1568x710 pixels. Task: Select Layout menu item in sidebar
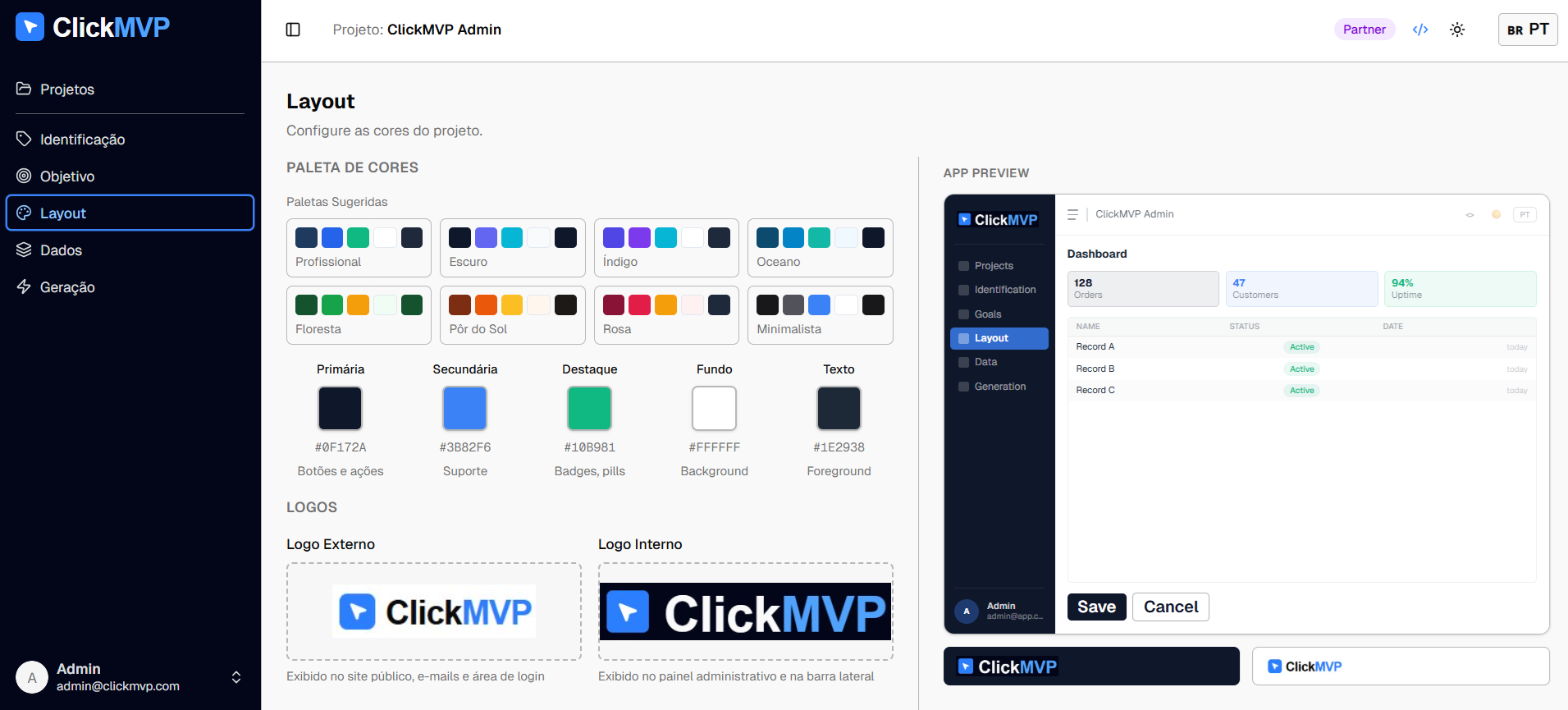130,213
